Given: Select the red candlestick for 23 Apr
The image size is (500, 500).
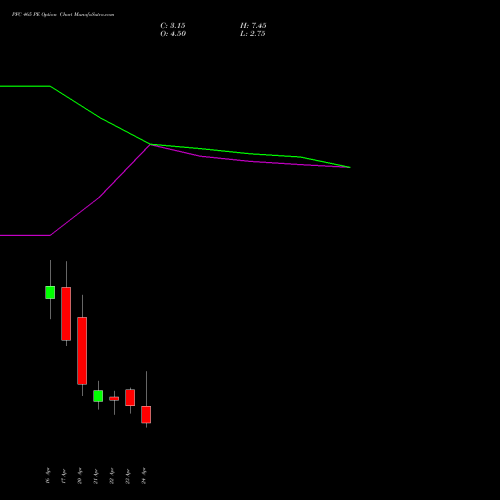Looking at the screenshot, I should click(x=130, y=398).
